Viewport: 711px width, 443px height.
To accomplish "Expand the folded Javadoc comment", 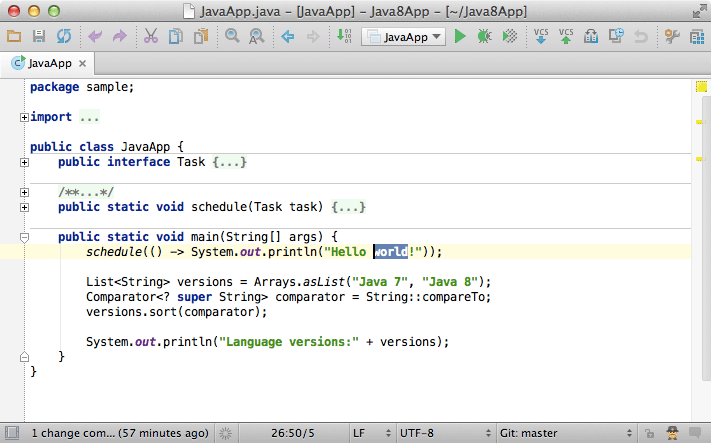I will pyautogui.click(x=24, y=192).
